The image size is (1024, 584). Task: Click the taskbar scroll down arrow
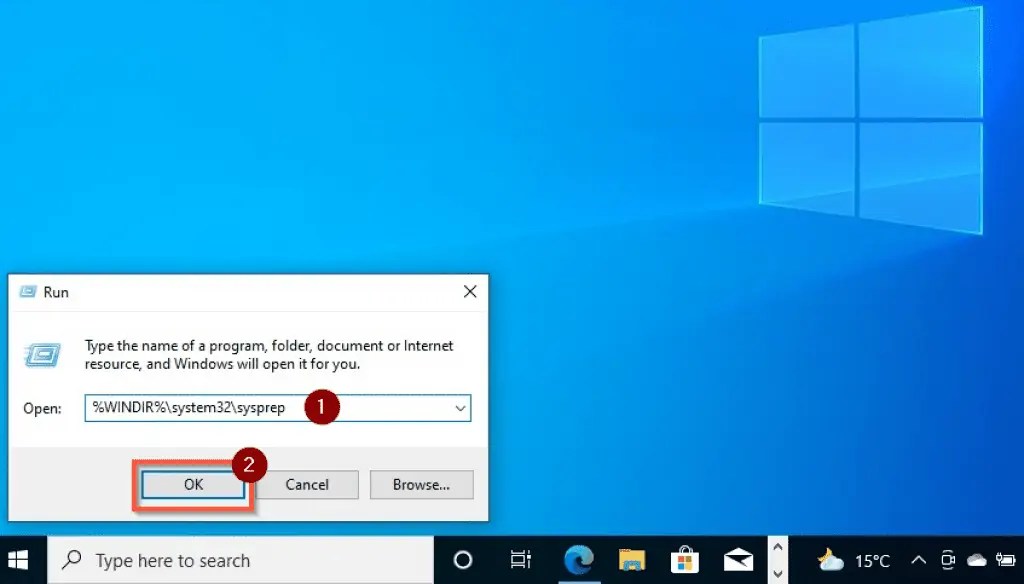pos(778,572)
